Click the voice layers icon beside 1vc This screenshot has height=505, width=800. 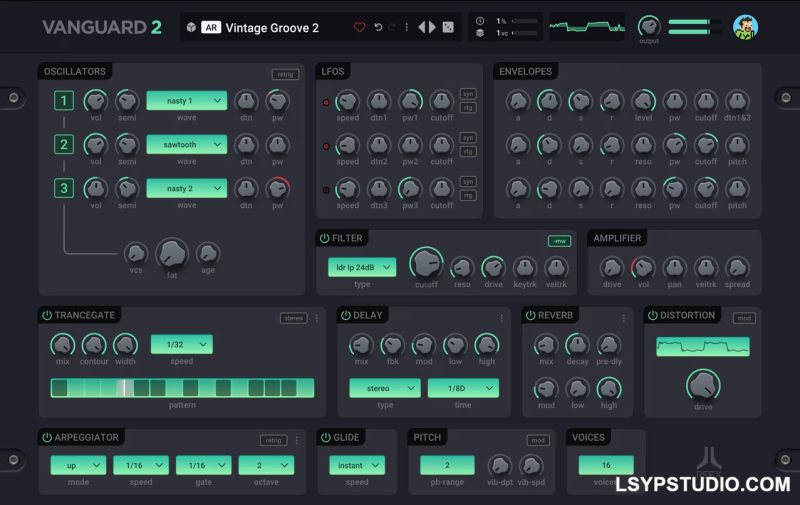pos(480,33)
